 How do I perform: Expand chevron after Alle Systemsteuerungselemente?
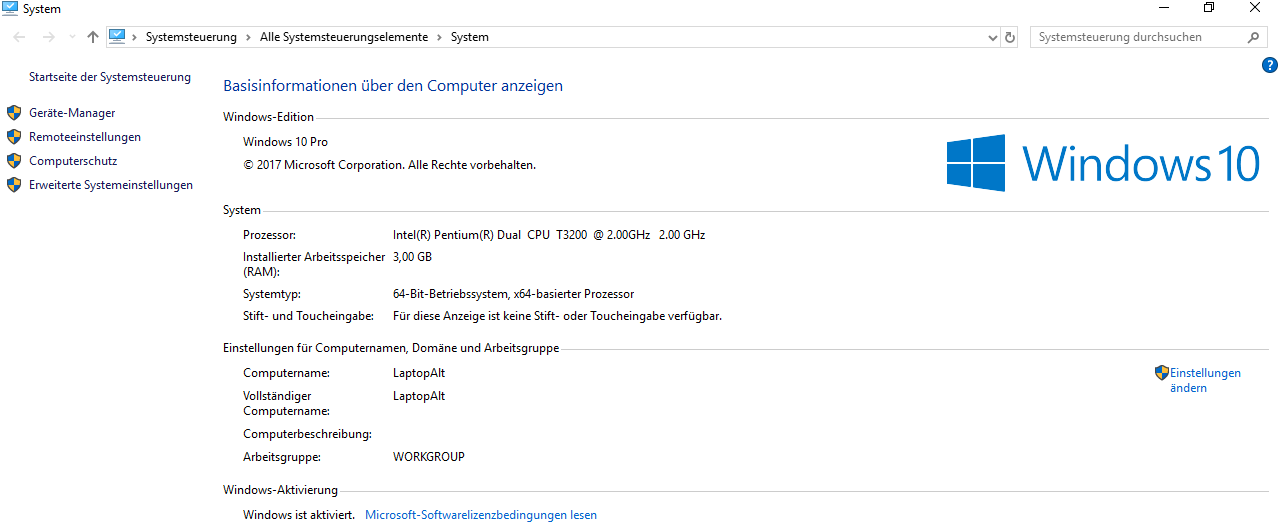pyautogui.click(x=438, y=37)
